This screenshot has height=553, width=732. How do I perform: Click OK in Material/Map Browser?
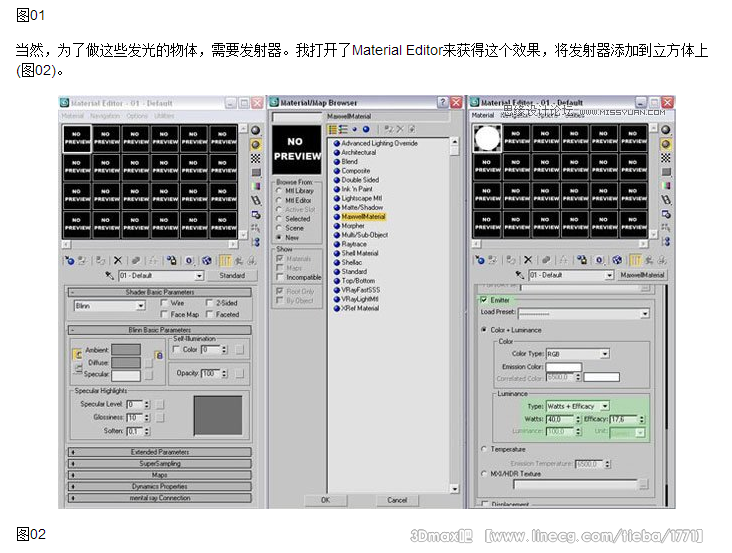pos(325,500)
